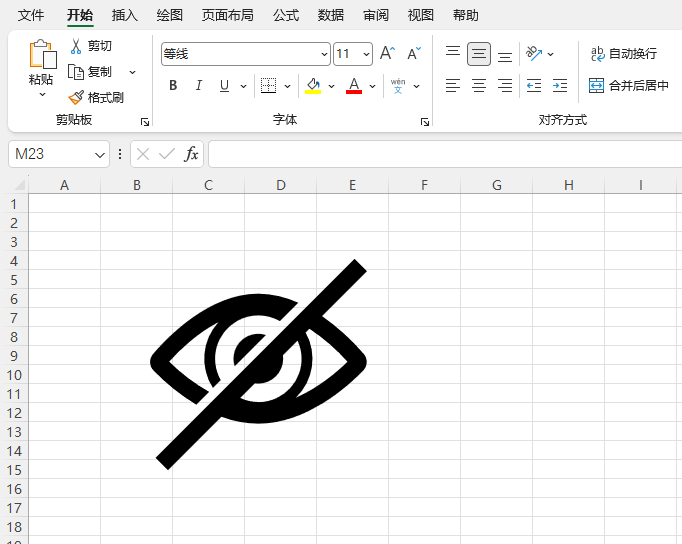The image size is (682, 544).
Task: Expand the Paste options arrow
Action: [43, 94]
